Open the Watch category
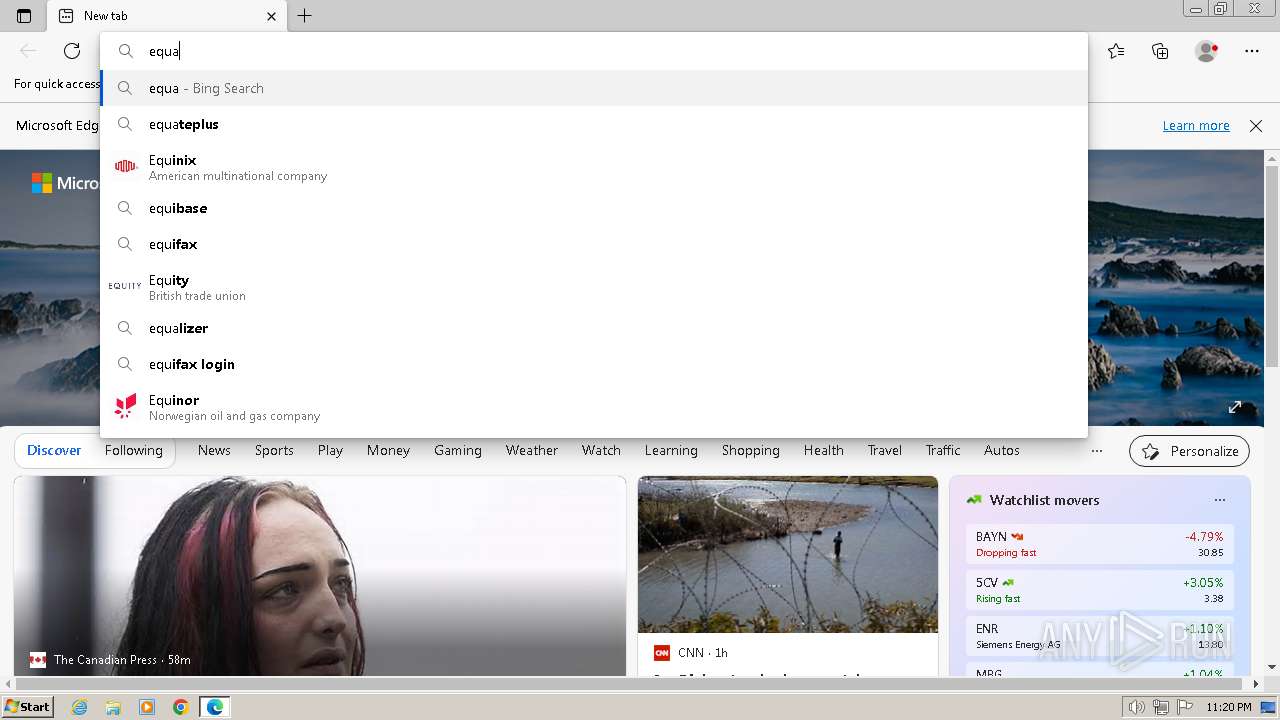The width and height of the screenshot is (1280, 720). pos(601,451)
